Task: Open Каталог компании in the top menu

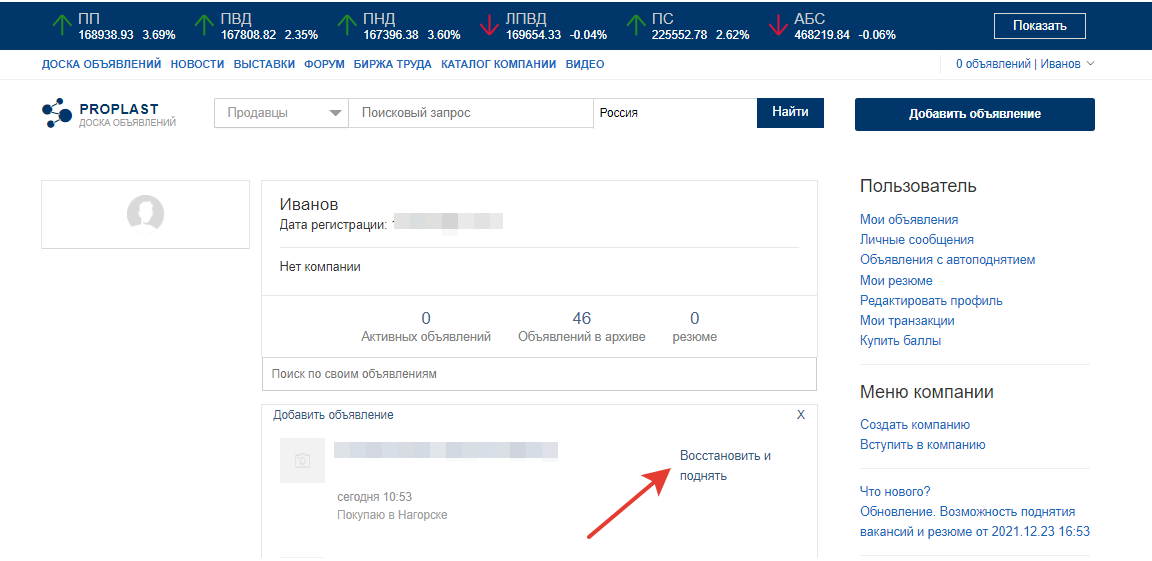Action: [499, 65]
